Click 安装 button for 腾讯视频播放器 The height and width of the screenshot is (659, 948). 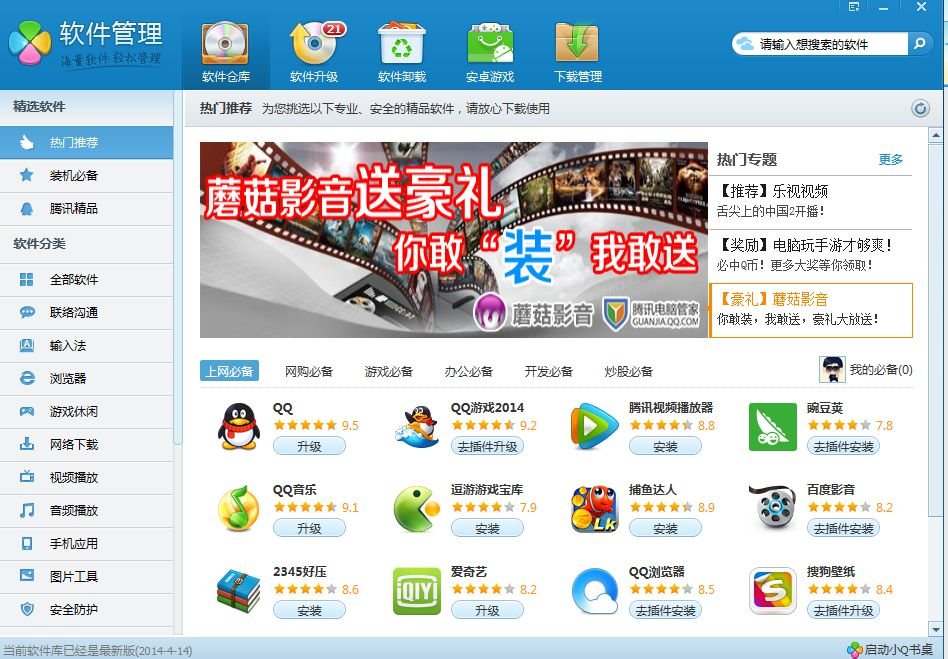pos(665,447)
